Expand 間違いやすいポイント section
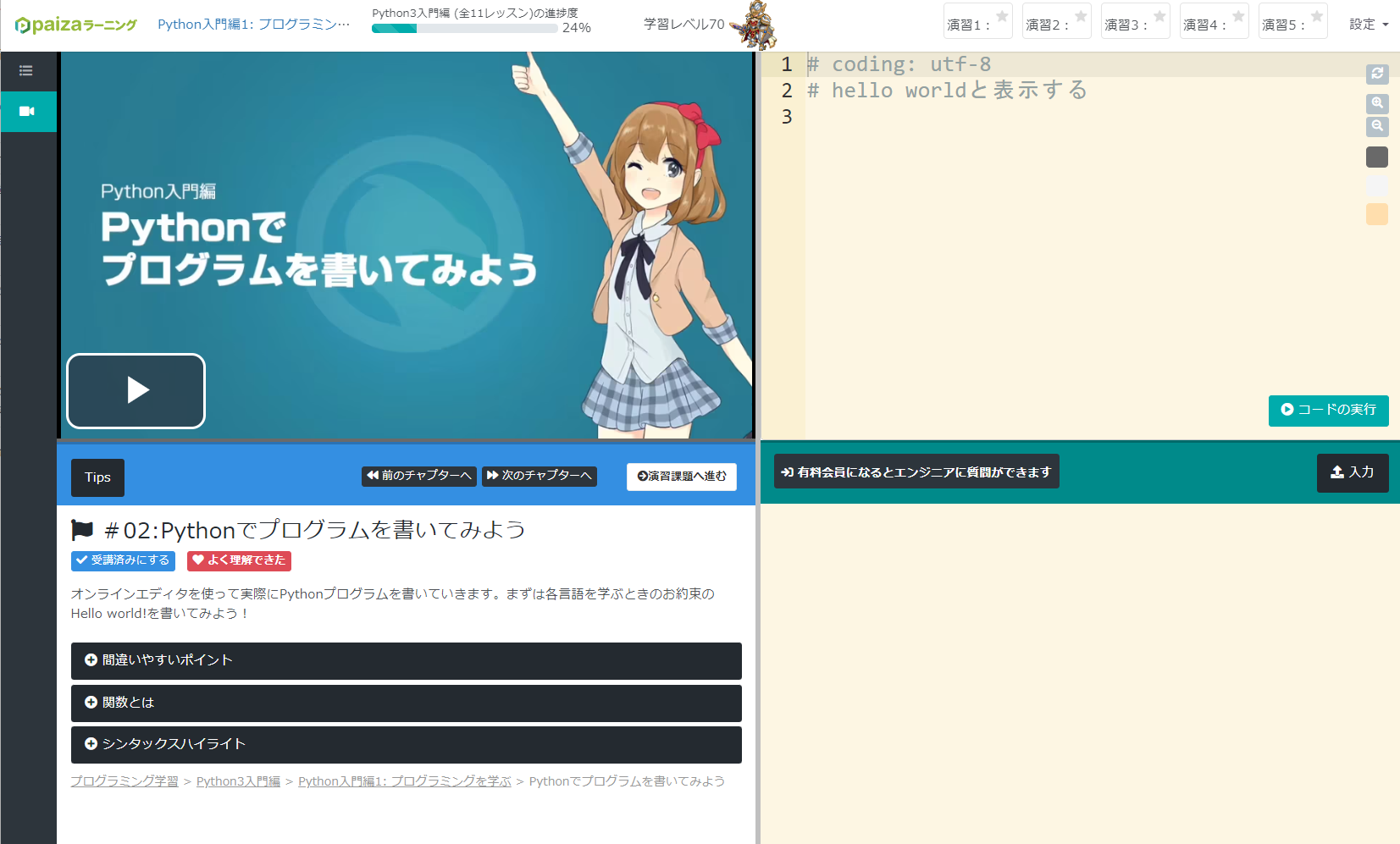This screenshot has height=844, width=1400. pyautogui.click(x=406, y=660)
